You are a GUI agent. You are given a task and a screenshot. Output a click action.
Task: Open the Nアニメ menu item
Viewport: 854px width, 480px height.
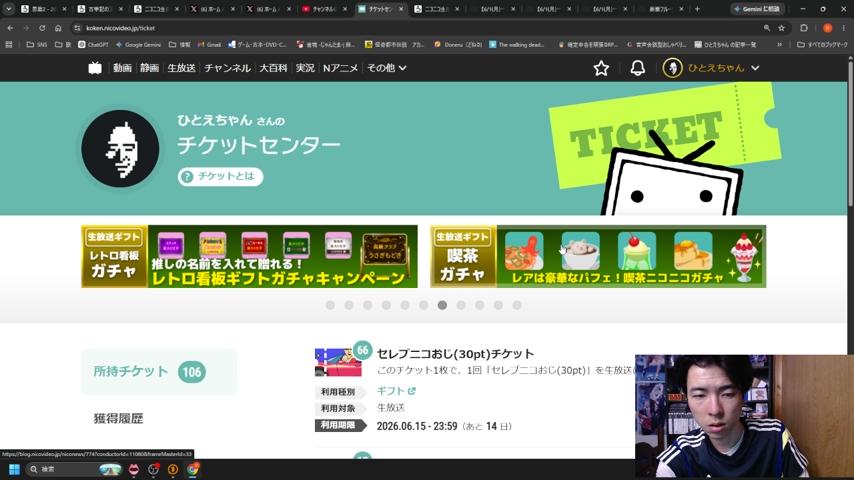340,68
